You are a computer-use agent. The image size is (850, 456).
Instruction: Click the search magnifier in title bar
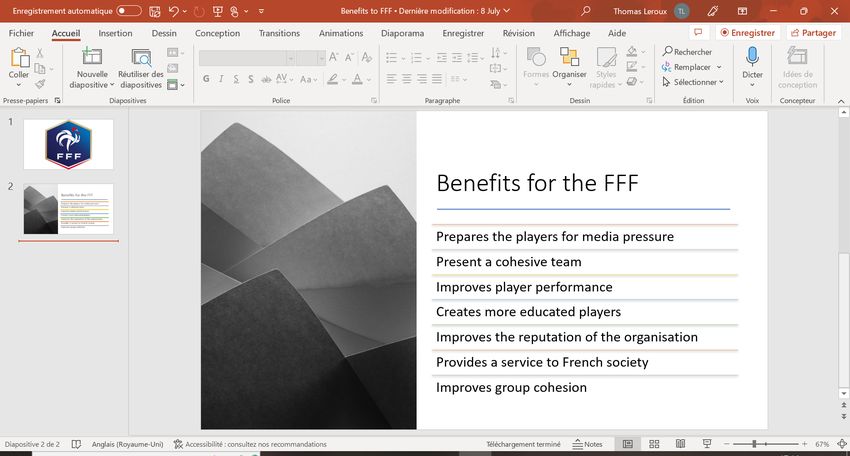tap(585, 11)
